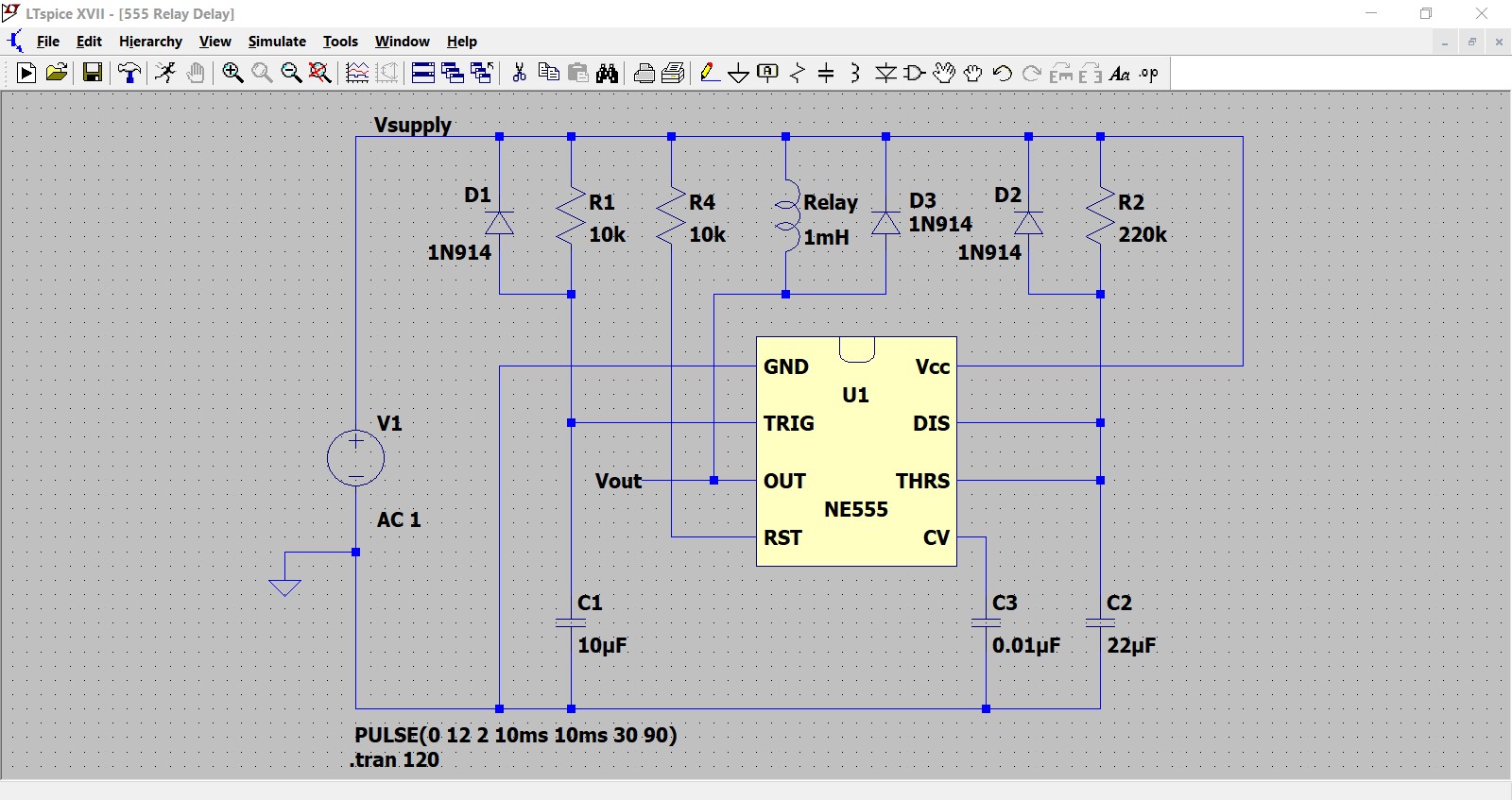Click the PULSE(0 12 2 10ms 10ms 30 90) text
The height and width of the screenshot is (800, 1512).
(x=516, y=734)
